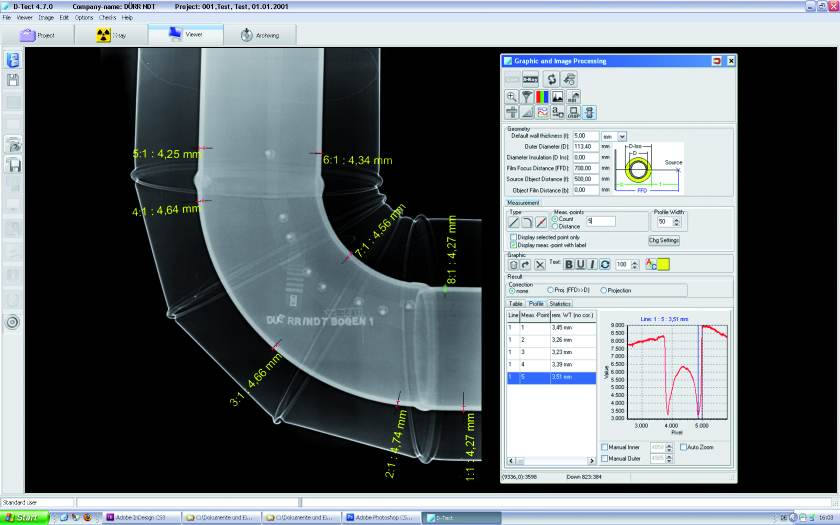Enable Display selected point only
Viewport: 840px width, 525px height.
(514, 236)
